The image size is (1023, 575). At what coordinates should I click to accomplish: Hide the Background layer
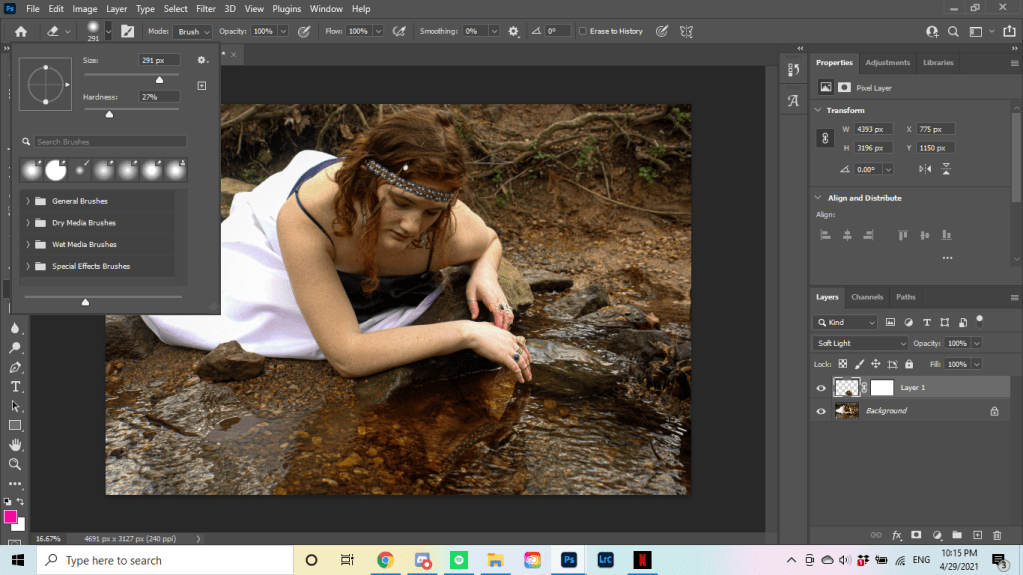click(821, 411)
